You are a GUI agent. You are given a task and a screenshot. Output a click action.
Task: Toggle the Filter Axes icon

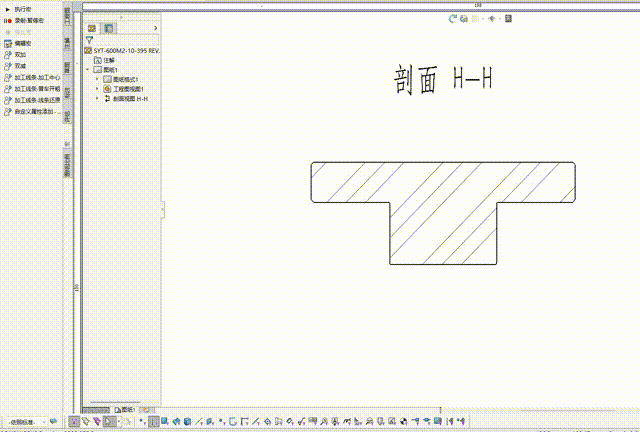pos(199,421)
